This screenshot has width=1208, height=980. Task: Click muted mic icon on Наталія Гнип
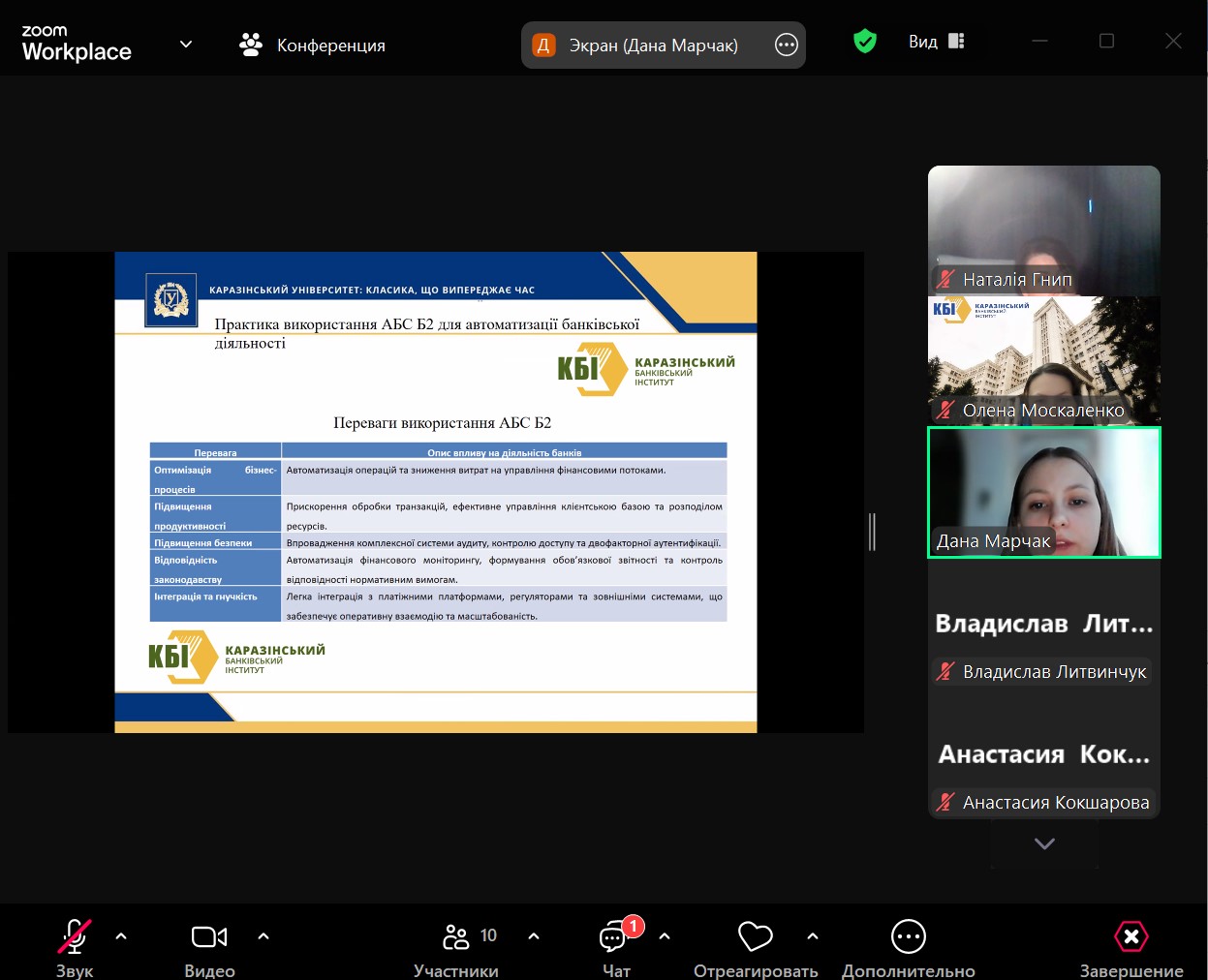pyautogui.click(x=945, y=279)
